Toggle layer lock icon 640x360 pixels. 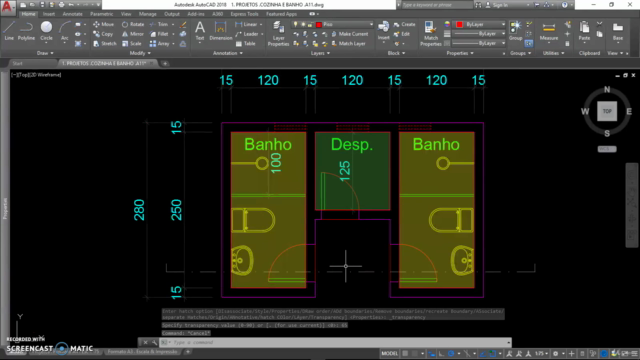point(310,24)
